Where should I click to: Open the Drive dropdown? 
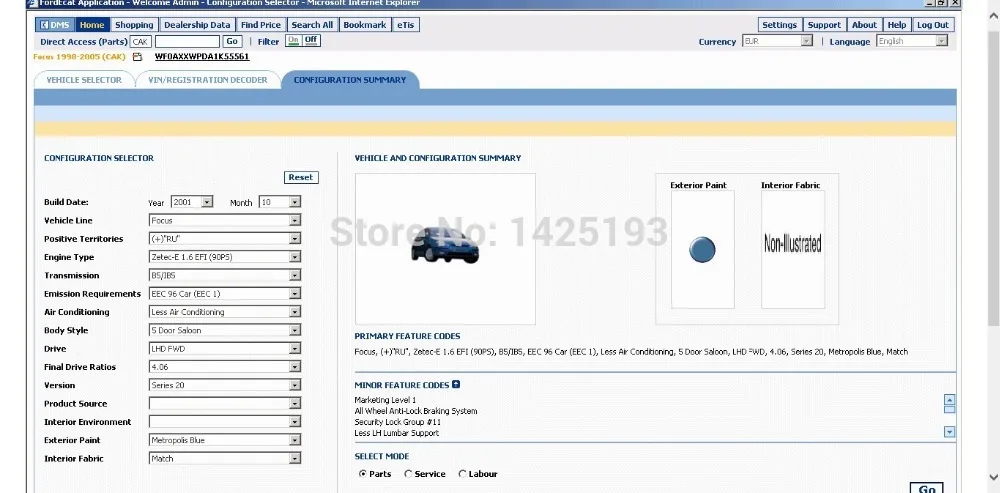pyautogui.click(x=224, y=349)
